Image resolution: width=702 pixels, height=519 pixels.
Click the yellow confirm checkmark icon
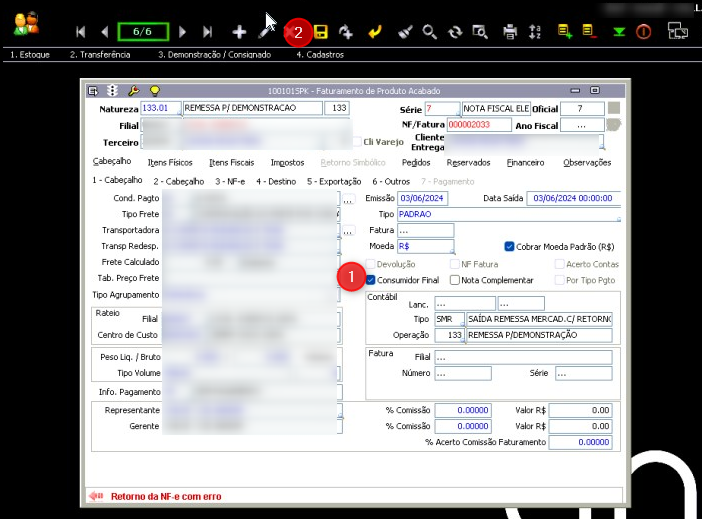(x=375, y=32)
